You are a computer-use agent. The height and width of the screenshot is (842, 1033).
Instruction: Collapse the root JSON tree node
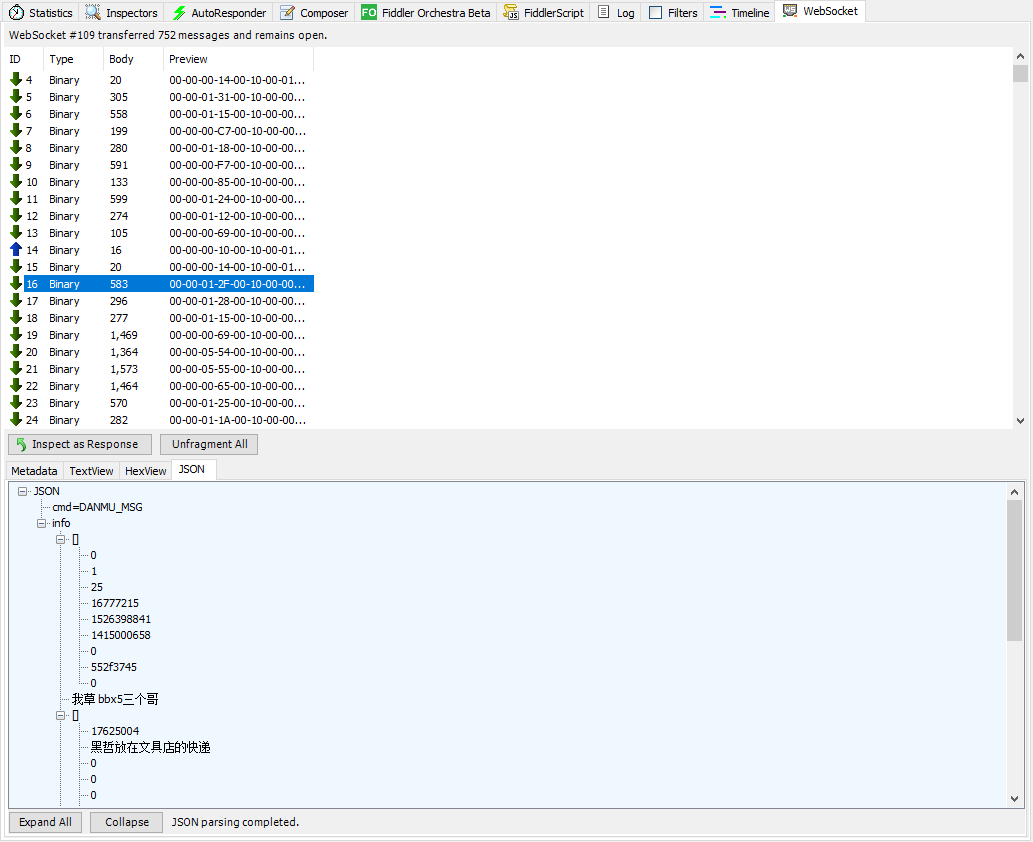click(23, 491)
